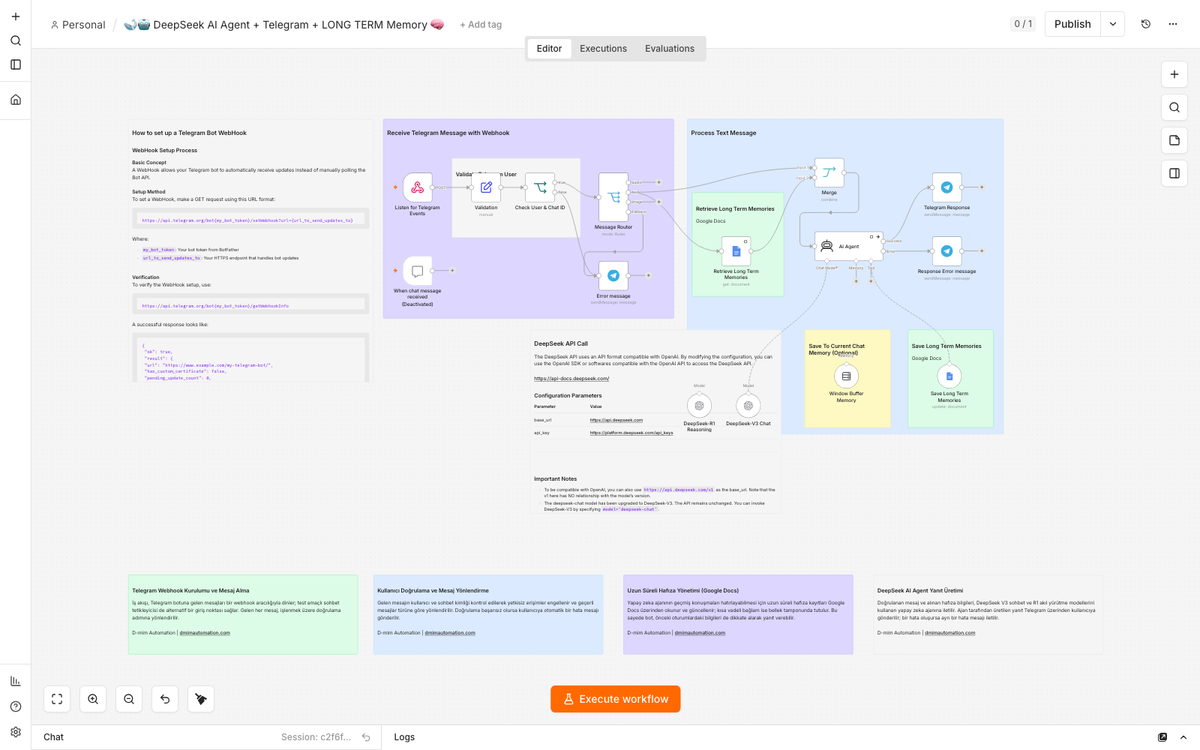1200x750 pixels.
Task: Select the Telegram Response node
Action: [x=947, y=187]
